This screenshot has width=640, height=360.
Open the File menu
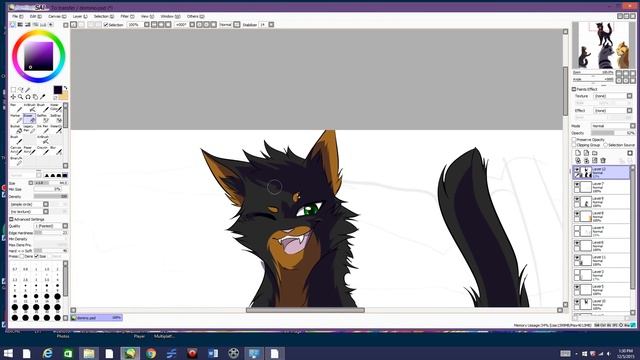click(x=18, y=16)
